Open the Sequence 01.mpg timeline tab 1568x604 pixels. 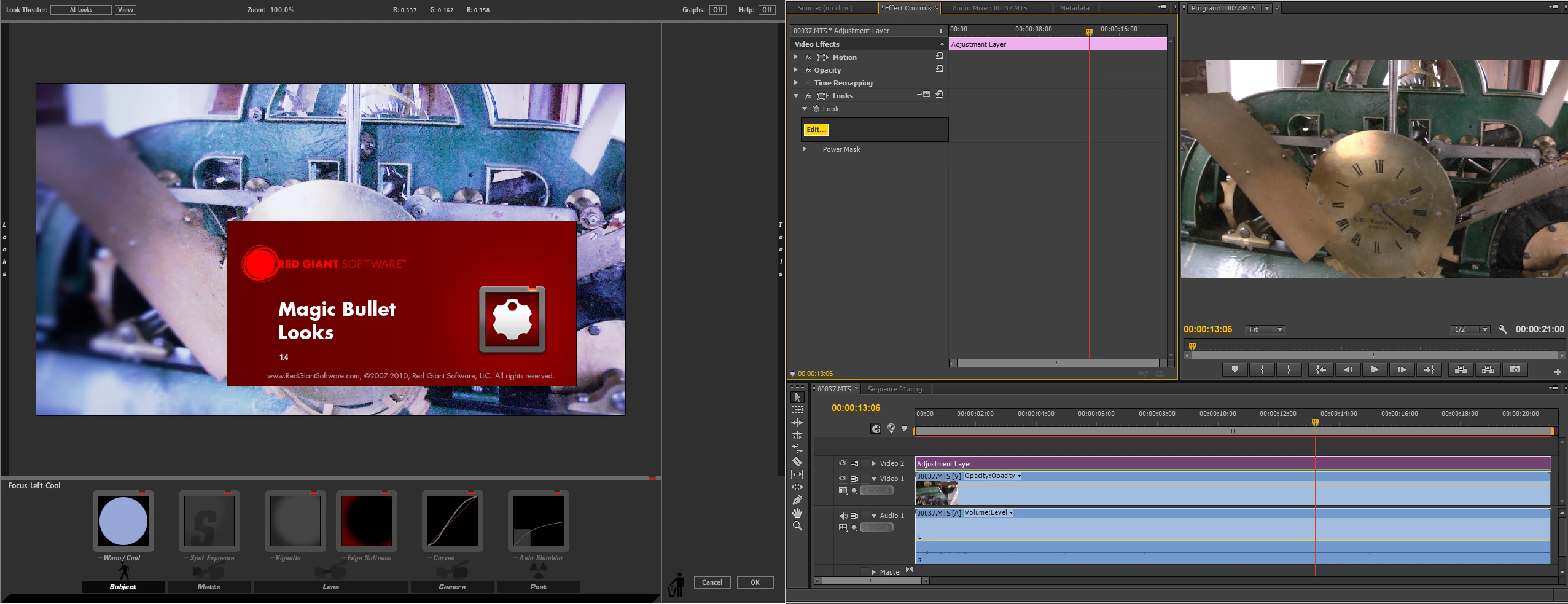tap(894, 389)
